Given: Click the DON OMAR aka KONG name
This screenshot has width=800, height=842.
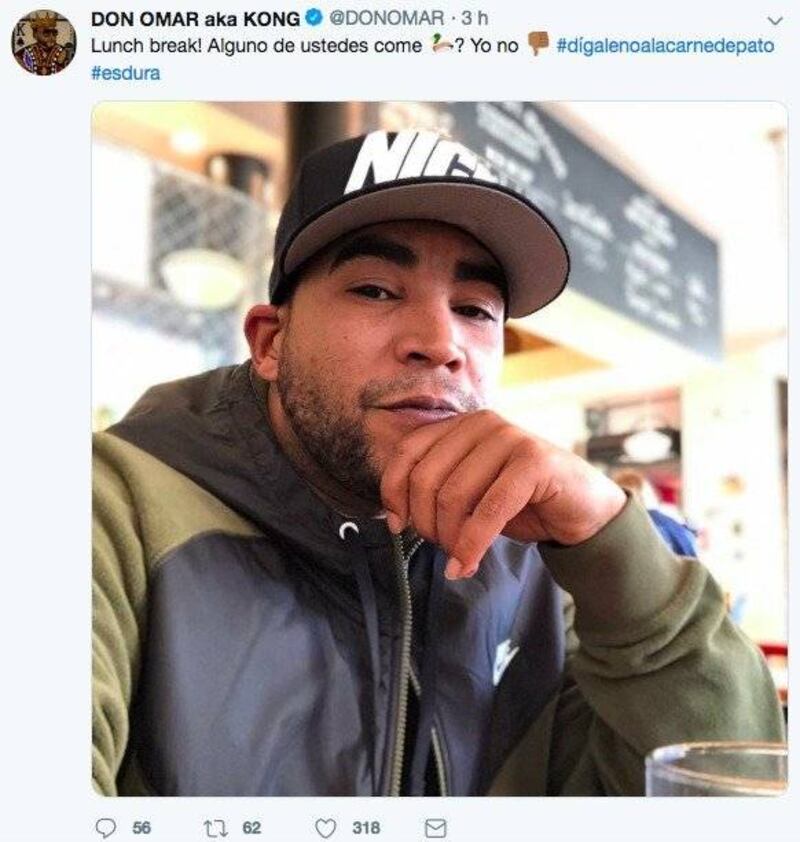Looking at the screenshot, I should (195, 18).
